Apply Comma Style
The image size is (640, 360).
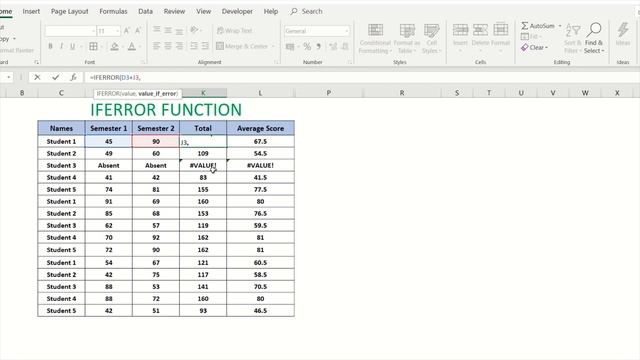(318, 47)
